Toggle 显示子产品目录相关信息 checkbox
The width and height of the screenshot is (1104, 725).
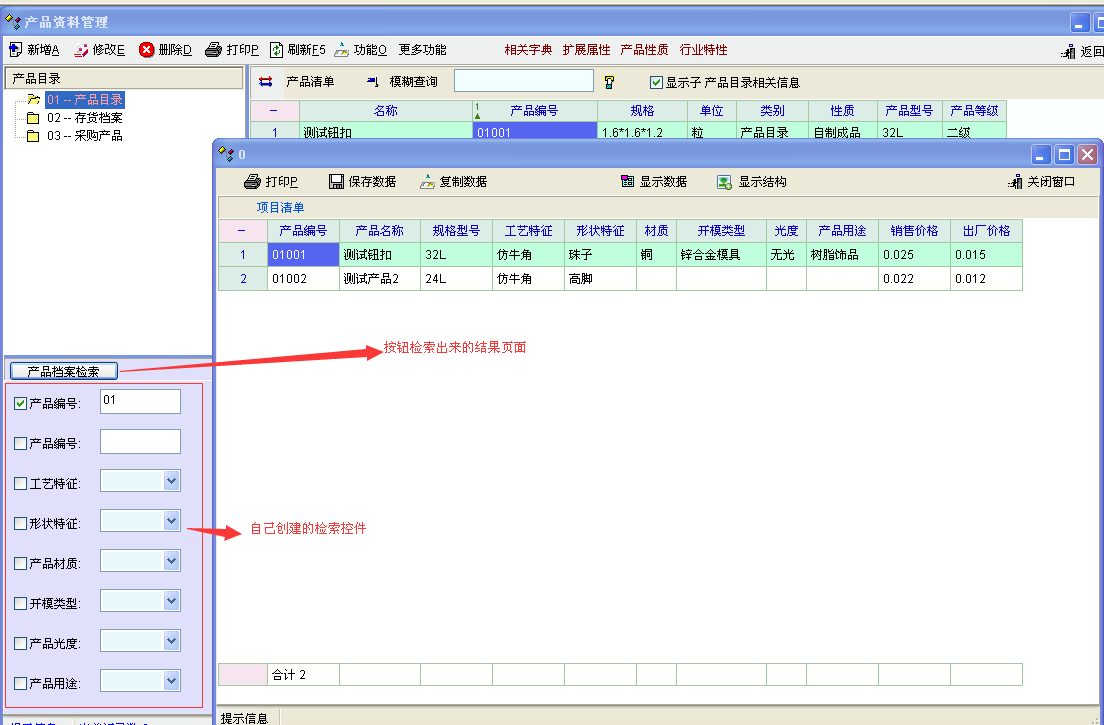coord(657,83)
